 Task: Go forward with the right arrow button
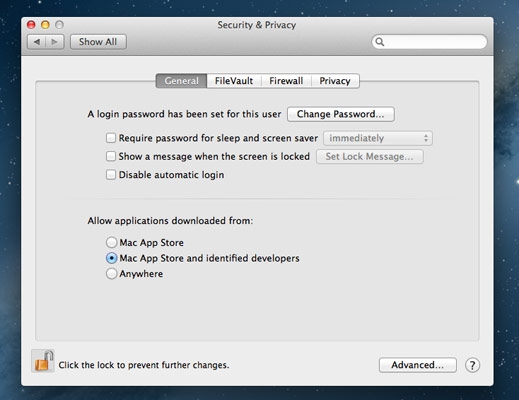coord(55,42)
